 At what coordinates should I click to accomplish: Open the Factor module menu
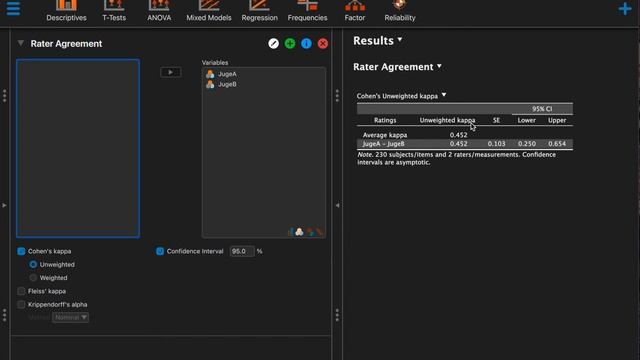[x=355, y=11]
